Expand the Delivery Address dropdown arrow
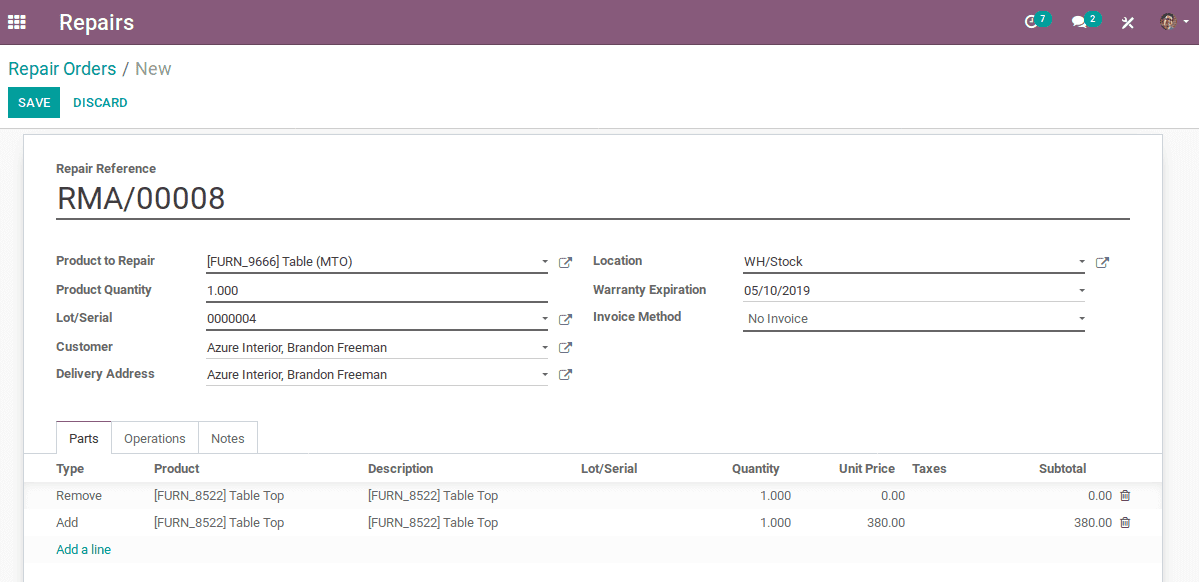 point(544,375)
